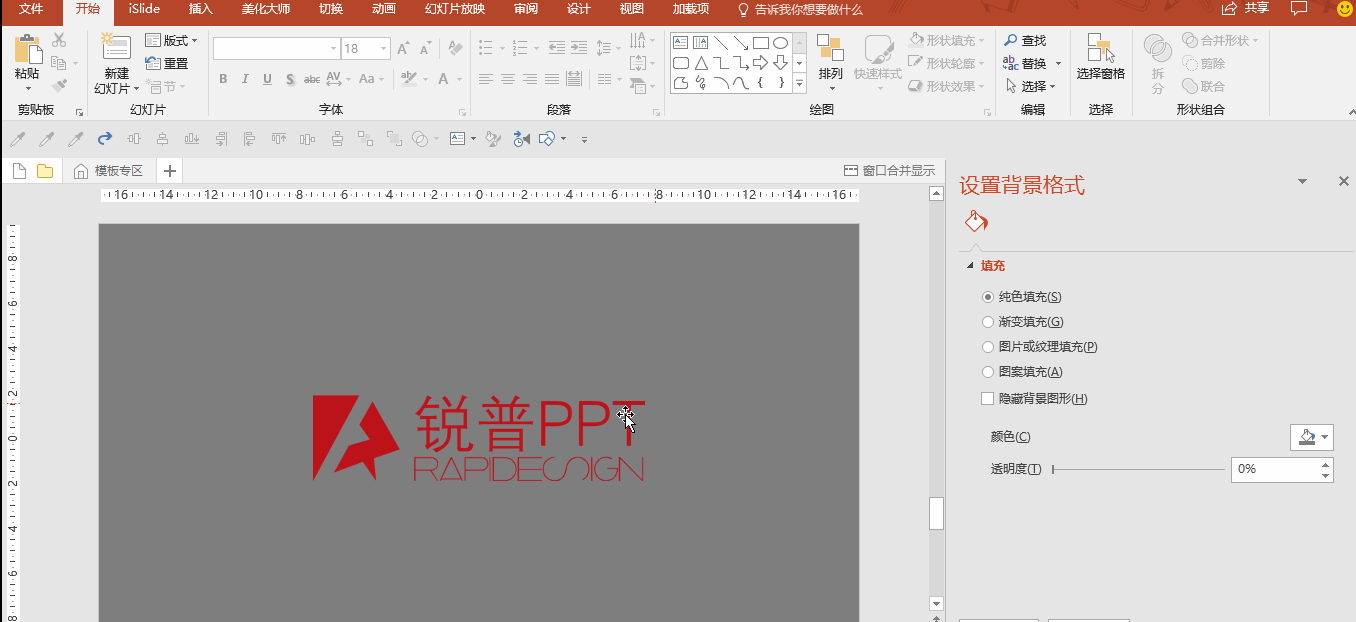
Task: Click the new blank document icon
Action: coord(19,171)
